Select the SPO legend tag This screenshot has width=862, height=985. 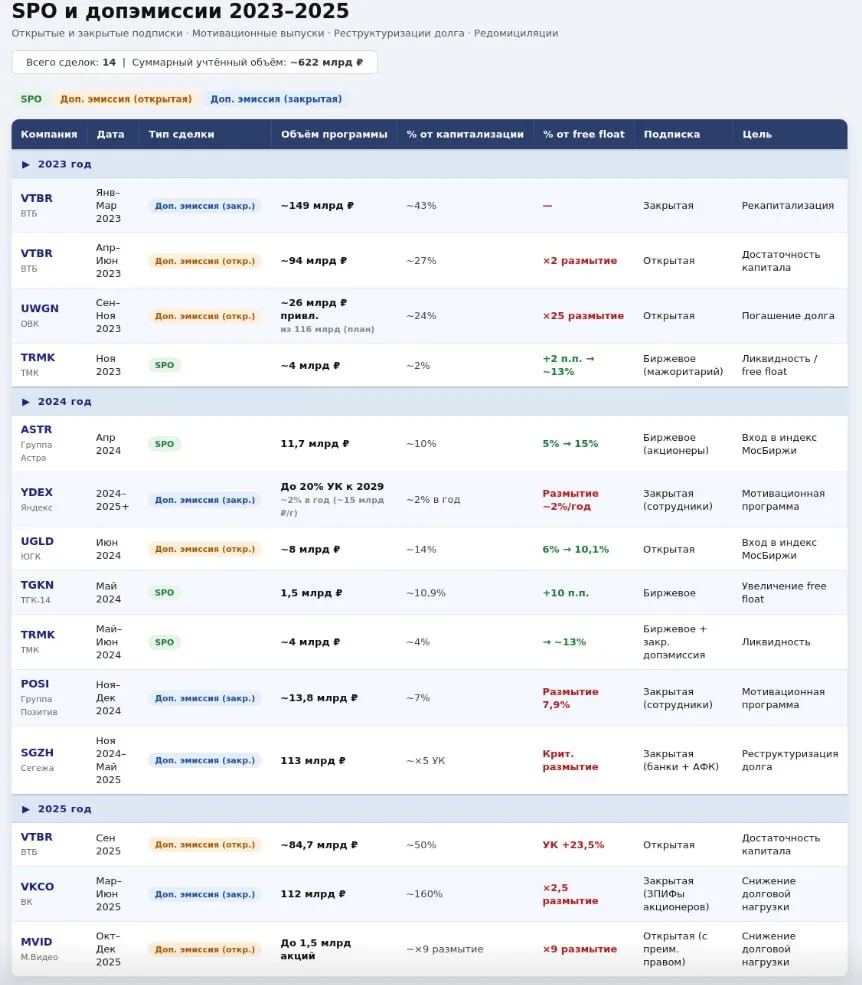(31, 99)
